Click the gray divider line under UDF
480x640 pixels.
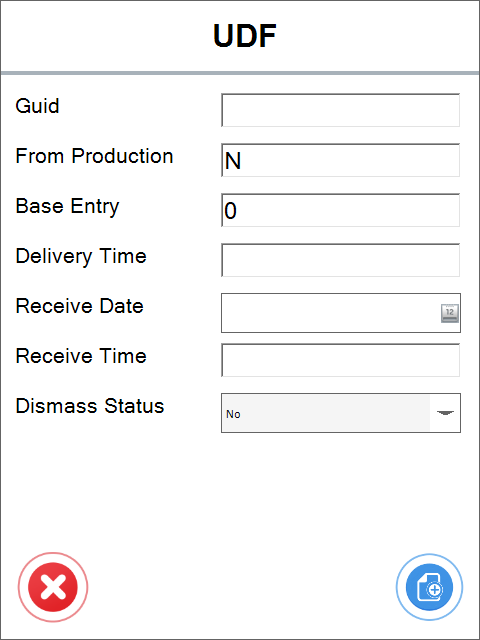point(240,73)
